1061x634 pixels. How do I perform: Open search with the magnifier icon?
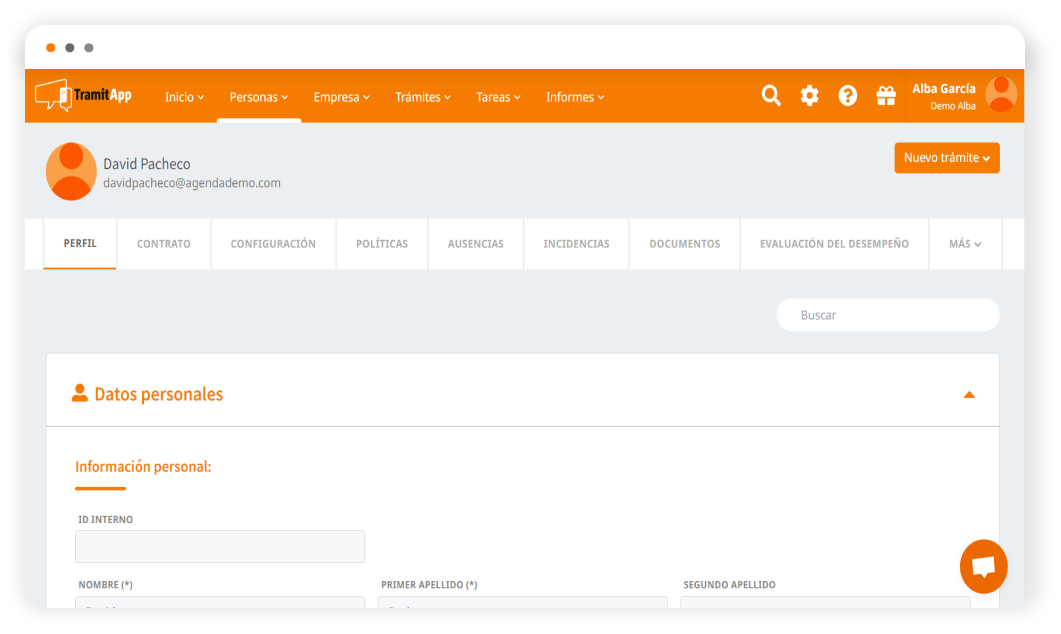[771, 96]
